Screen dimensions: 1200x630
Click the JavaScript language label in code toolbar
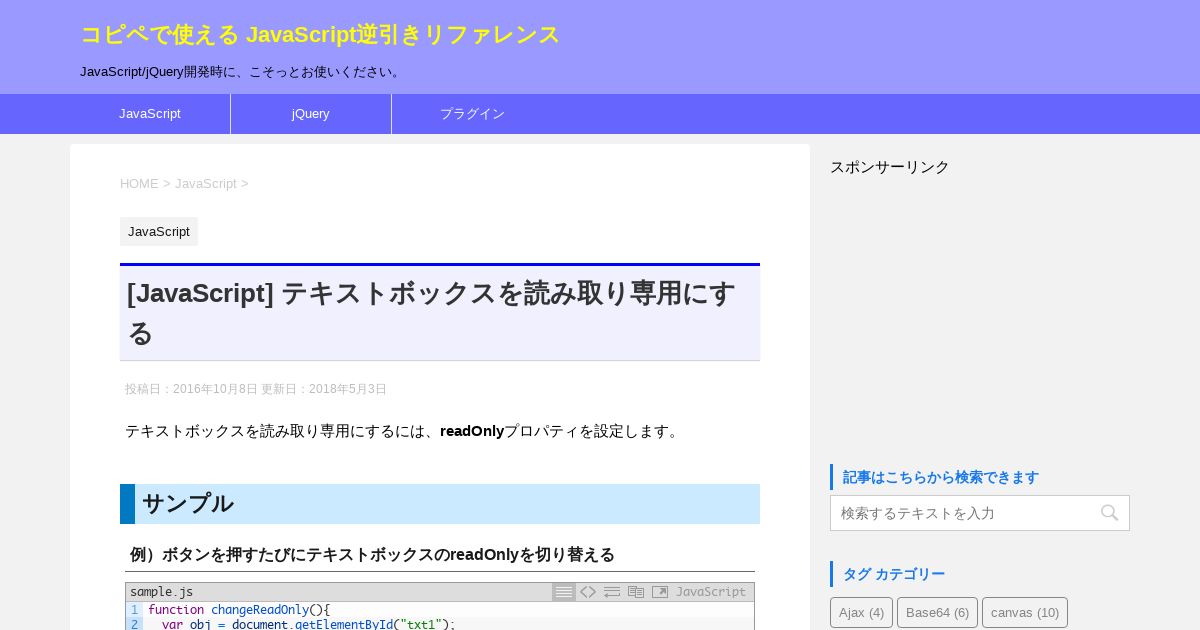(x=711, y=592)
